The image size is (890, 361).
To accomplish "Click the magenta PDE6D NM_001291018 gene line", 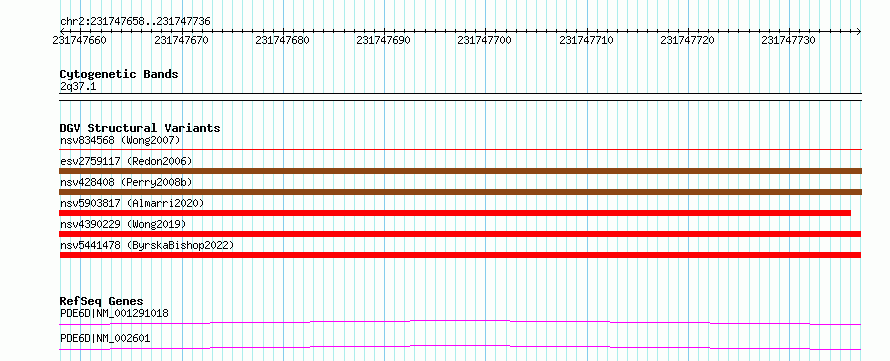I will coord(460,322).
